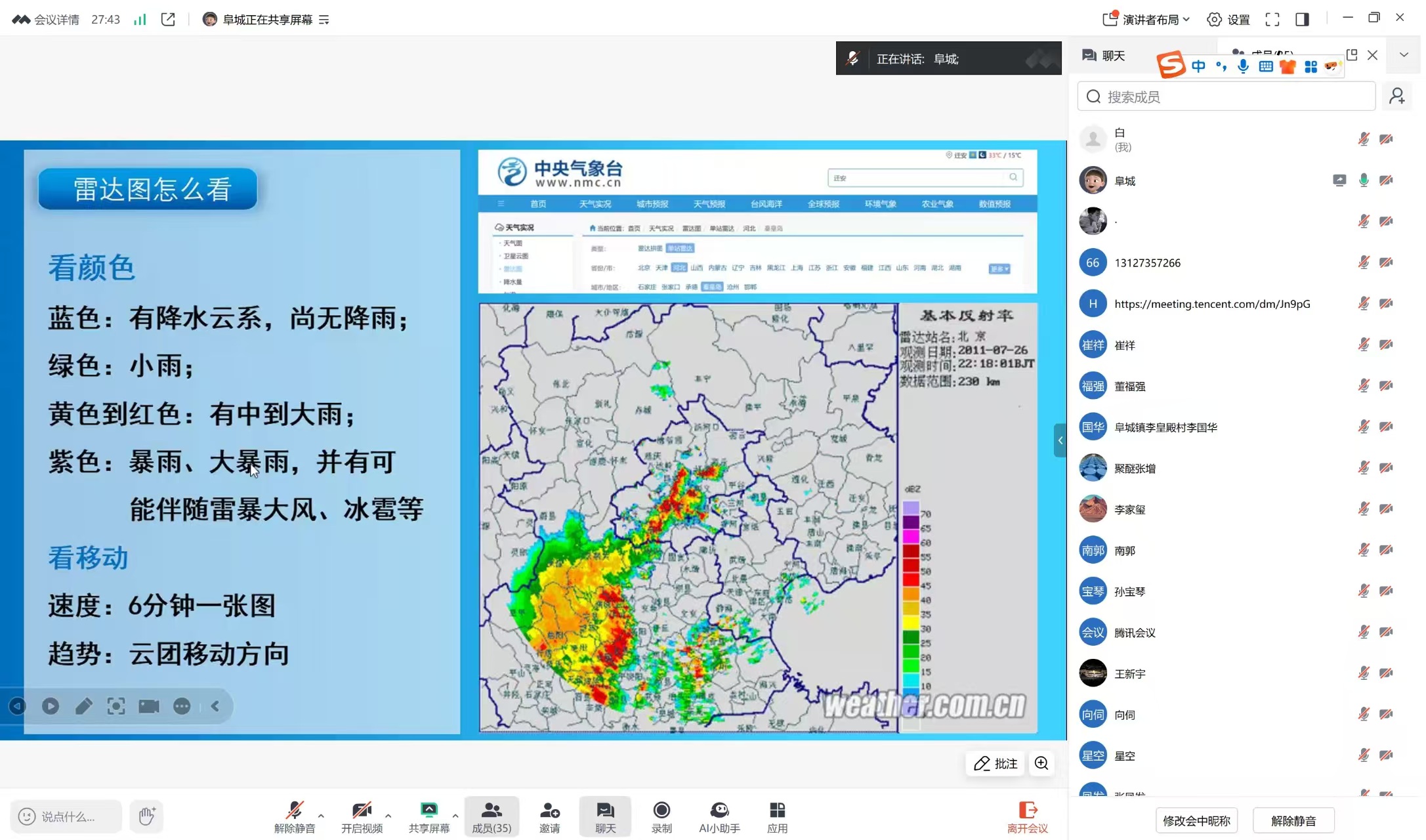
Task: Click the add member icon beside search
Action: point(1397,96)
